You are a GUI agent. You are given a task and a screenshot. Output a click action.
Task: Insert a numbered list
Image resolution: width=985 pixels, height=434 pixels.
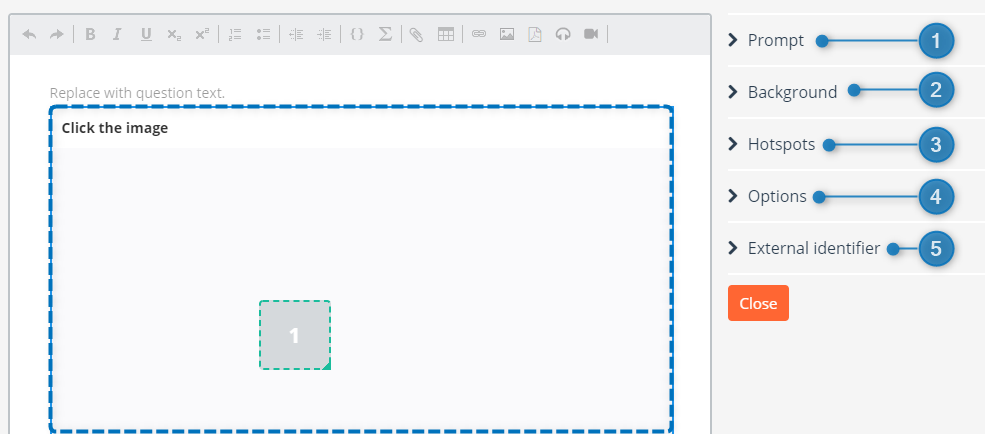(x=235, y=34)
